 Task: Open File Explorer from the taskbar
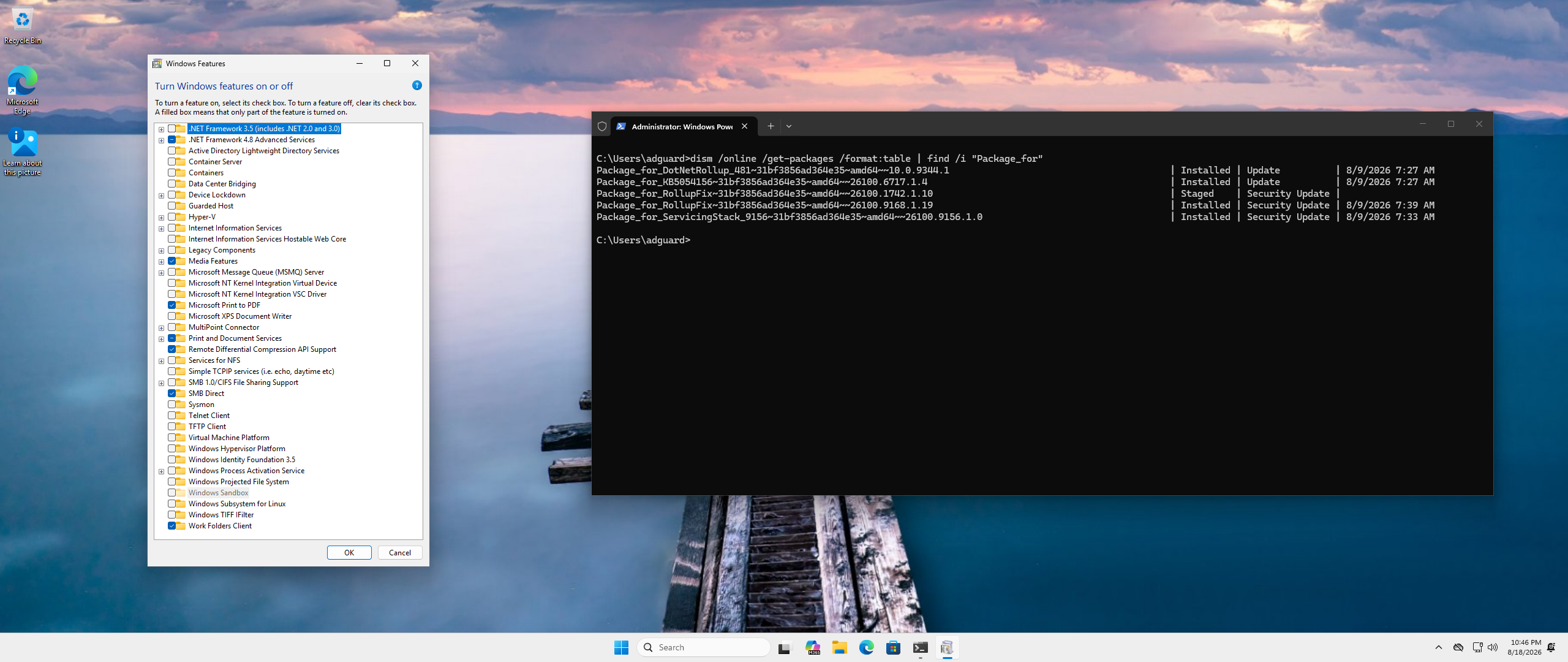click(840, 647)
